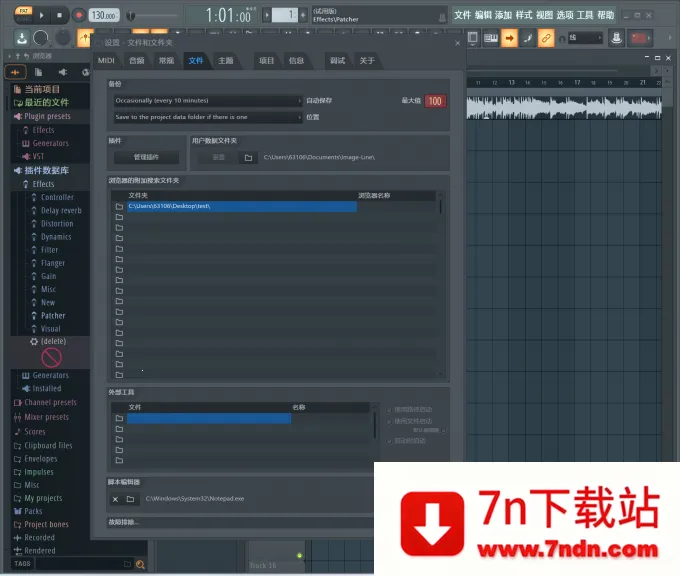Switch to the 主题 settings tab
Screen dimensions: 680x576
(x=226, y=60)
